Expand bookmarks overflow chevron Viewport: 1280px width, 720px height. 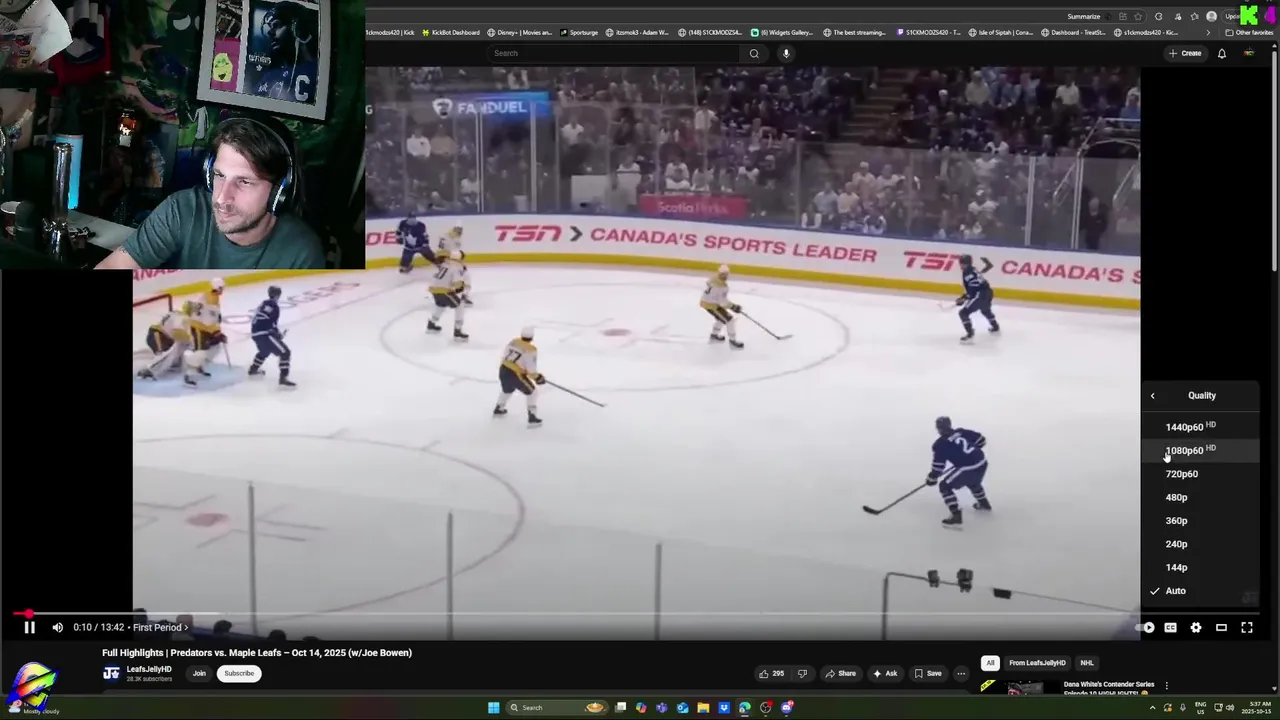tap(1207, 32)
